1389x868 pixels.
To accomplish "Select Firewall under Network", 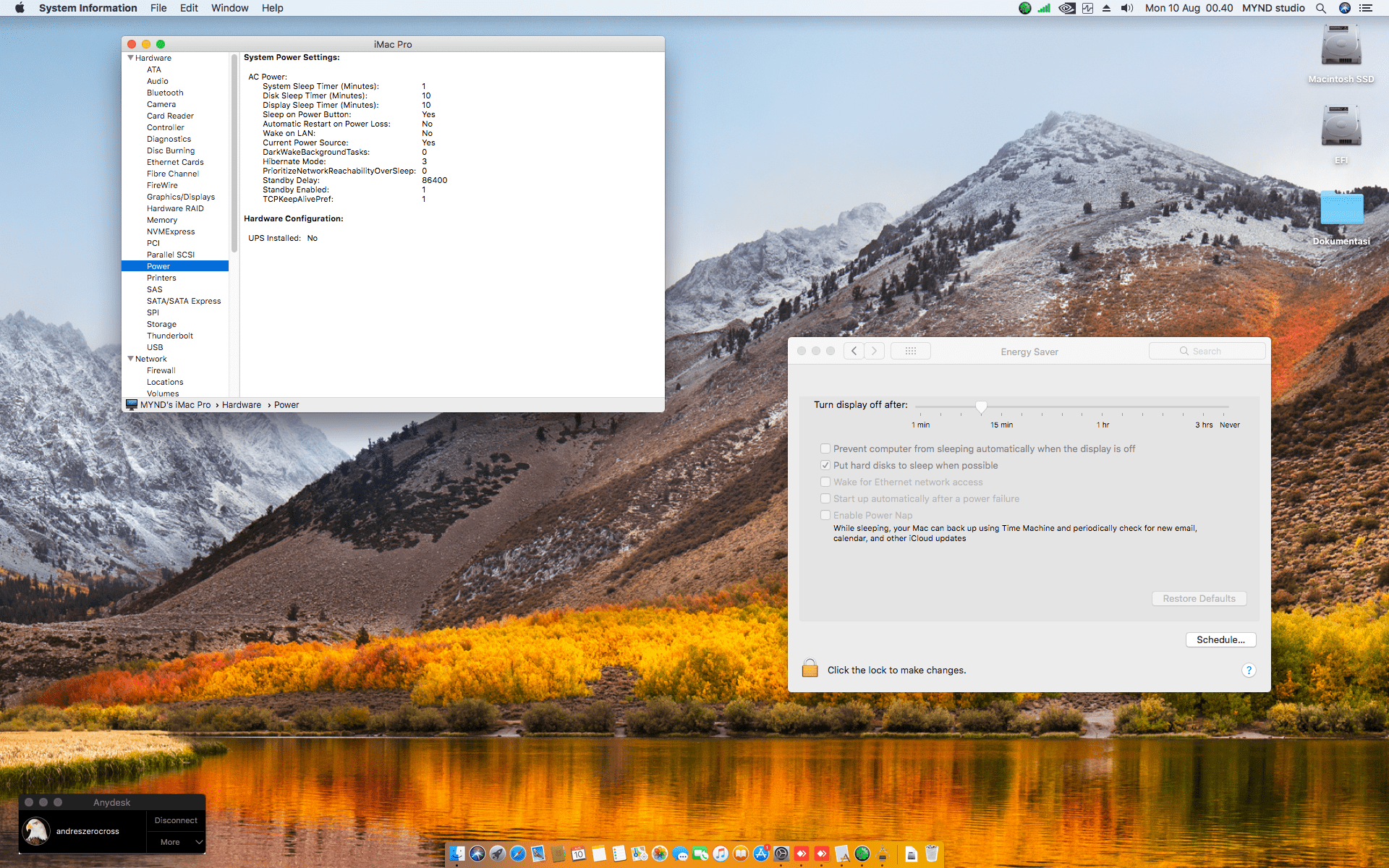I will (161, 370).
